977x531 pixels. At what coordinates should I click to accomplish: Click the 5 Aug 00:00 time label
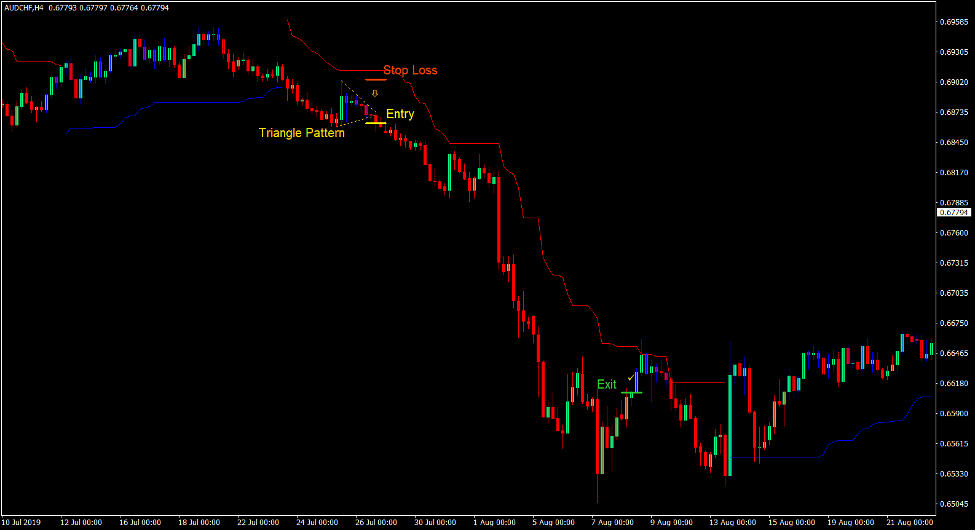pyautogui.click(x=553, y=522)
